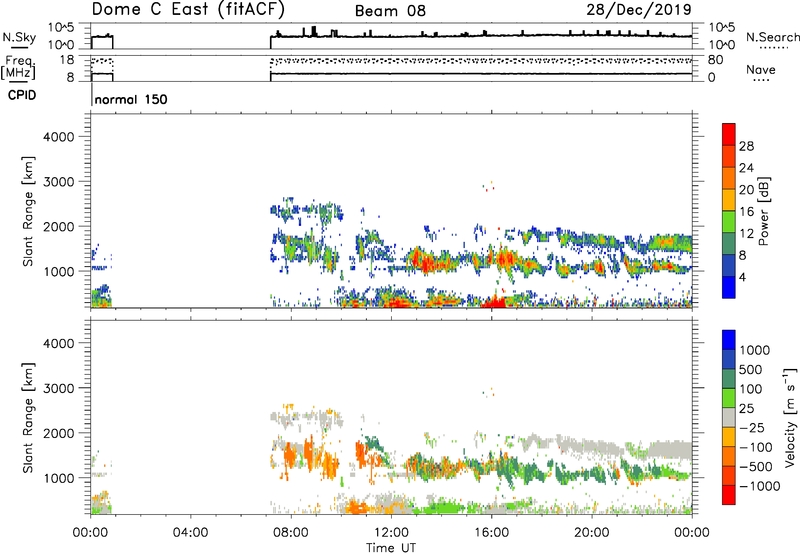Click the 'Beam 08' label

390,11
